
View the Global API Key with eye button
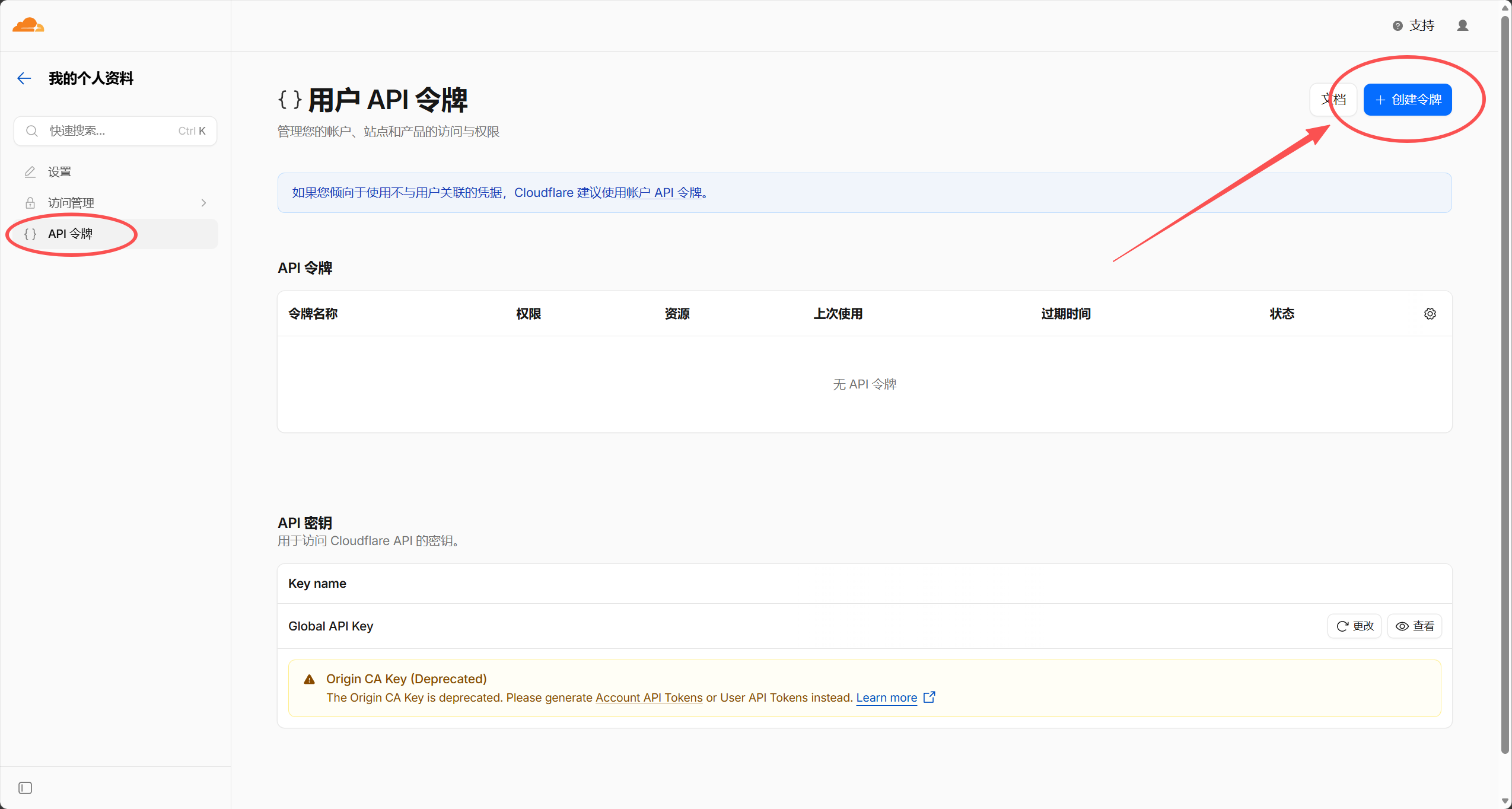pyautogui.click(x=1415, y=626)
